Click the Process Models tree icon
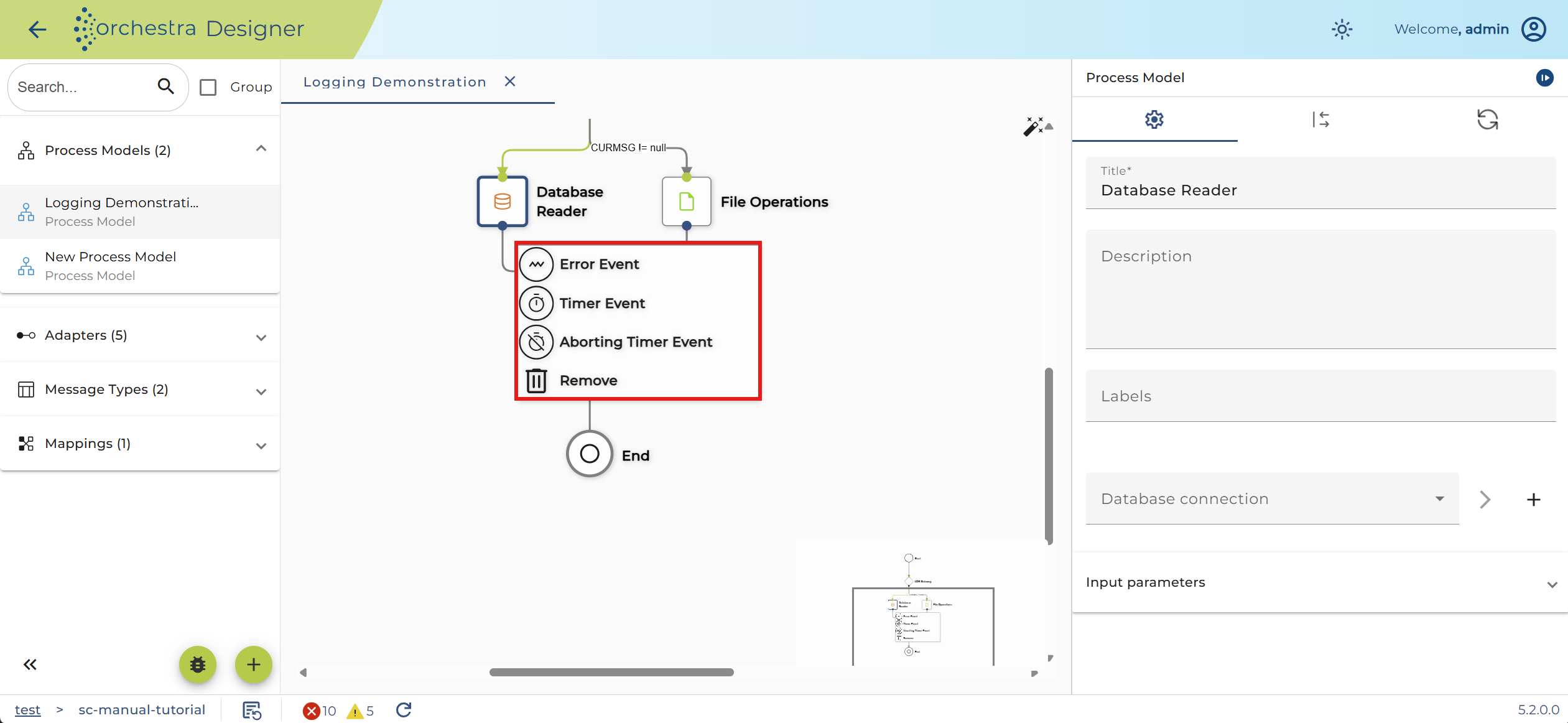The height and width of the screenshot is (723, 1568). [x=26, y=151]
